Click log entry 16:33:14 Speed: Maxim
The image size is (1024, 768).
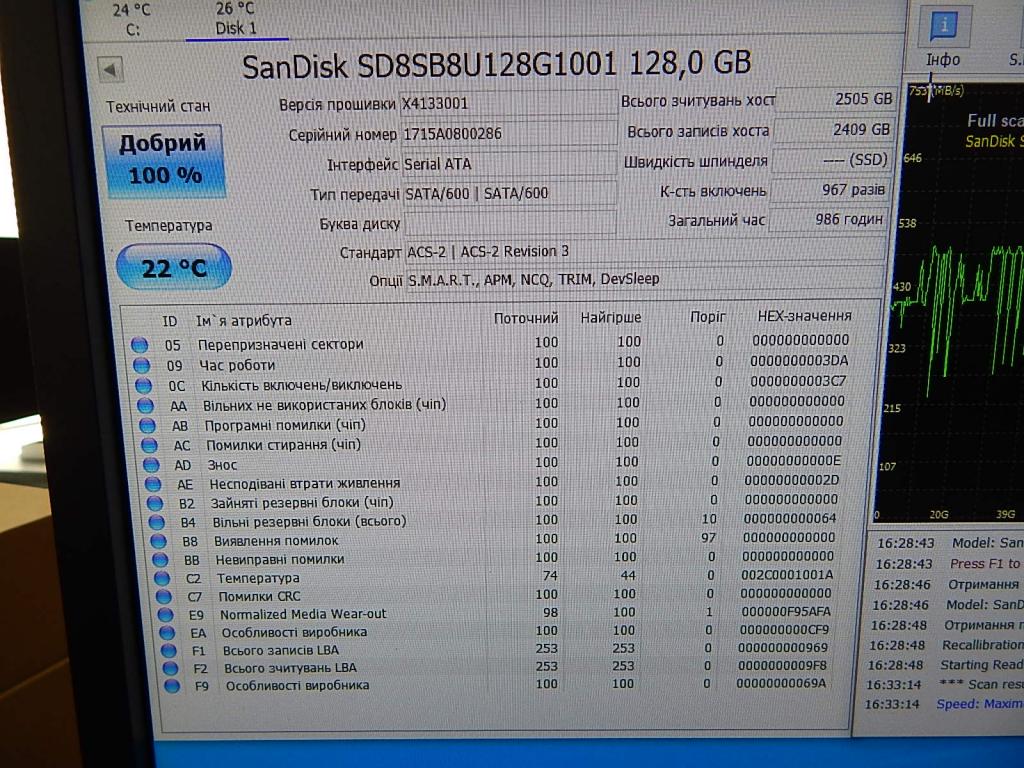pos(944,704)
